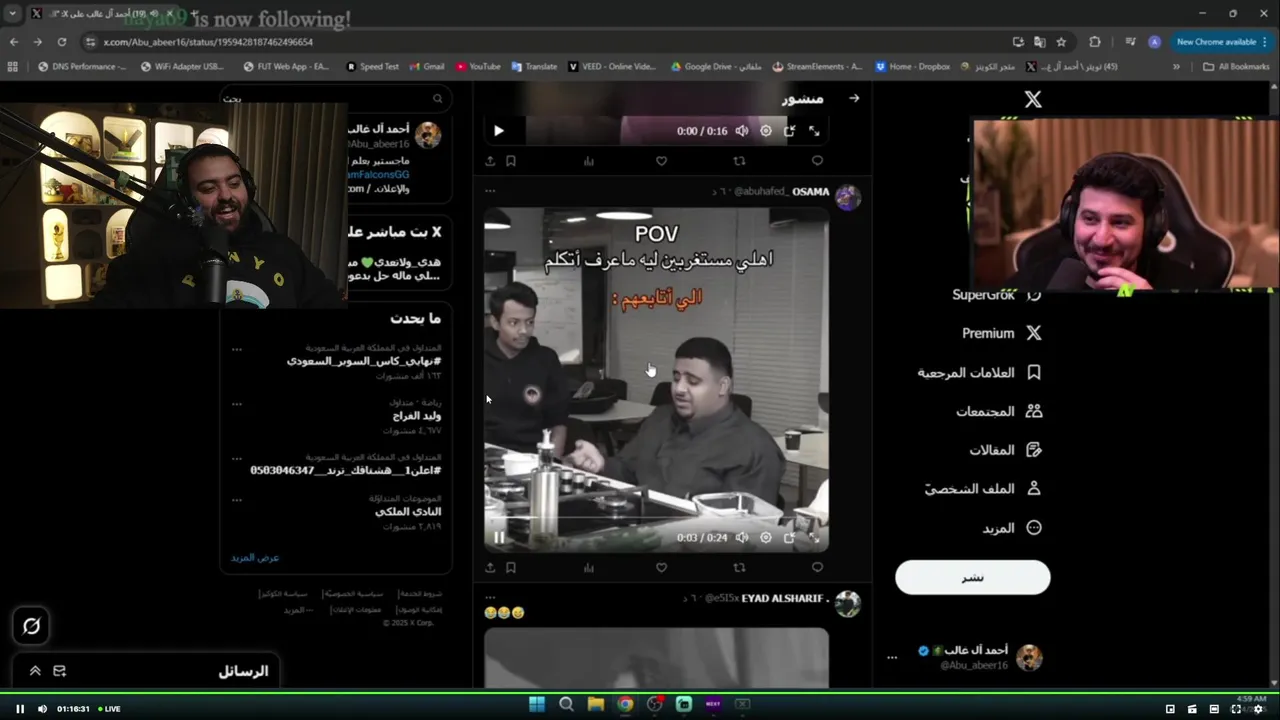This screenshot has height=720, width=1280.
Task: Open File Explorer from the taskbar
Action: (596, 704)
